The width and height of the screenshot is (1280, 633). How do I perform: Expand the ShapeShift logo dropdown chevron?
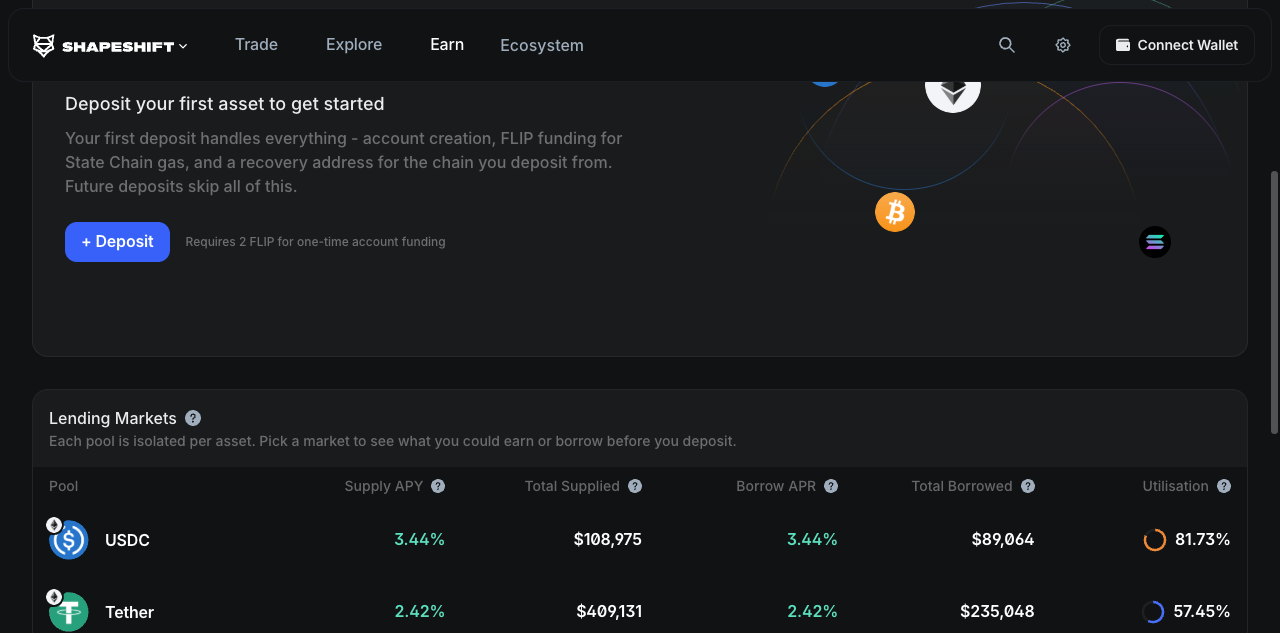[x=183, y=46]
